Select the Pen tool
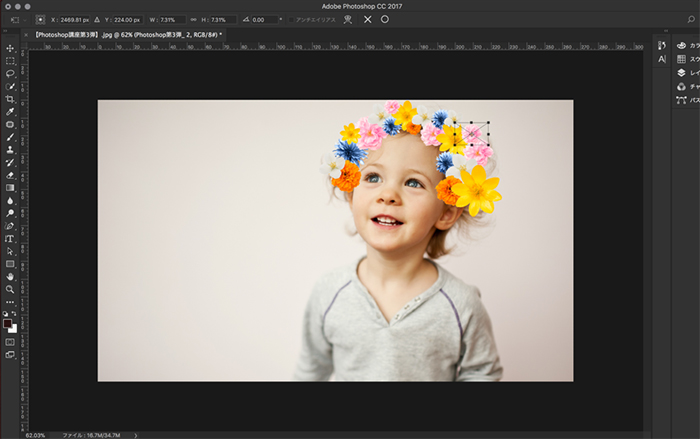 tap(10, 226)
